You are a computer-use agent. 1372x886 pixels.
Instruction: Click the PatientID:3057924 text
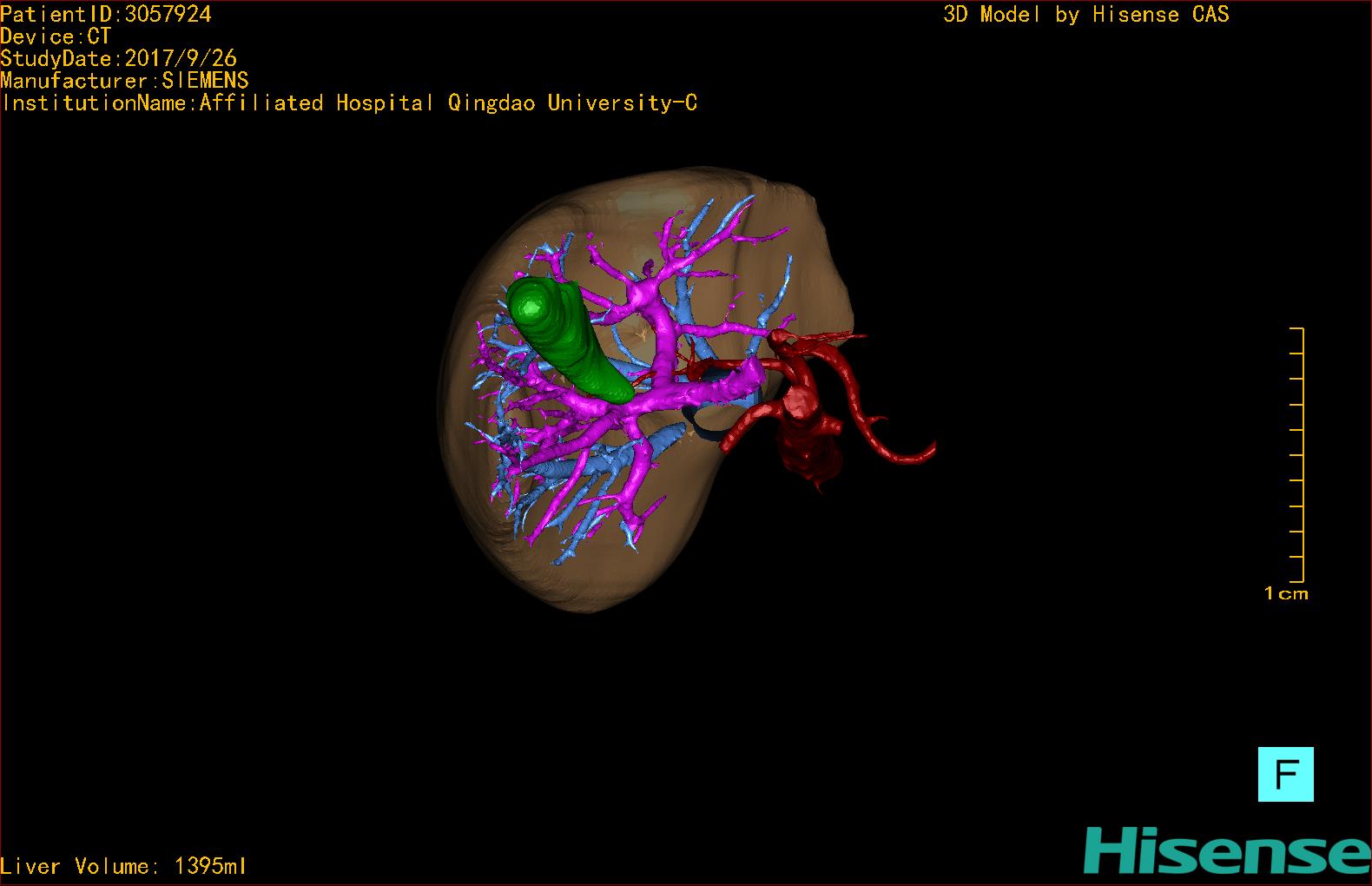tap(106, 14)
